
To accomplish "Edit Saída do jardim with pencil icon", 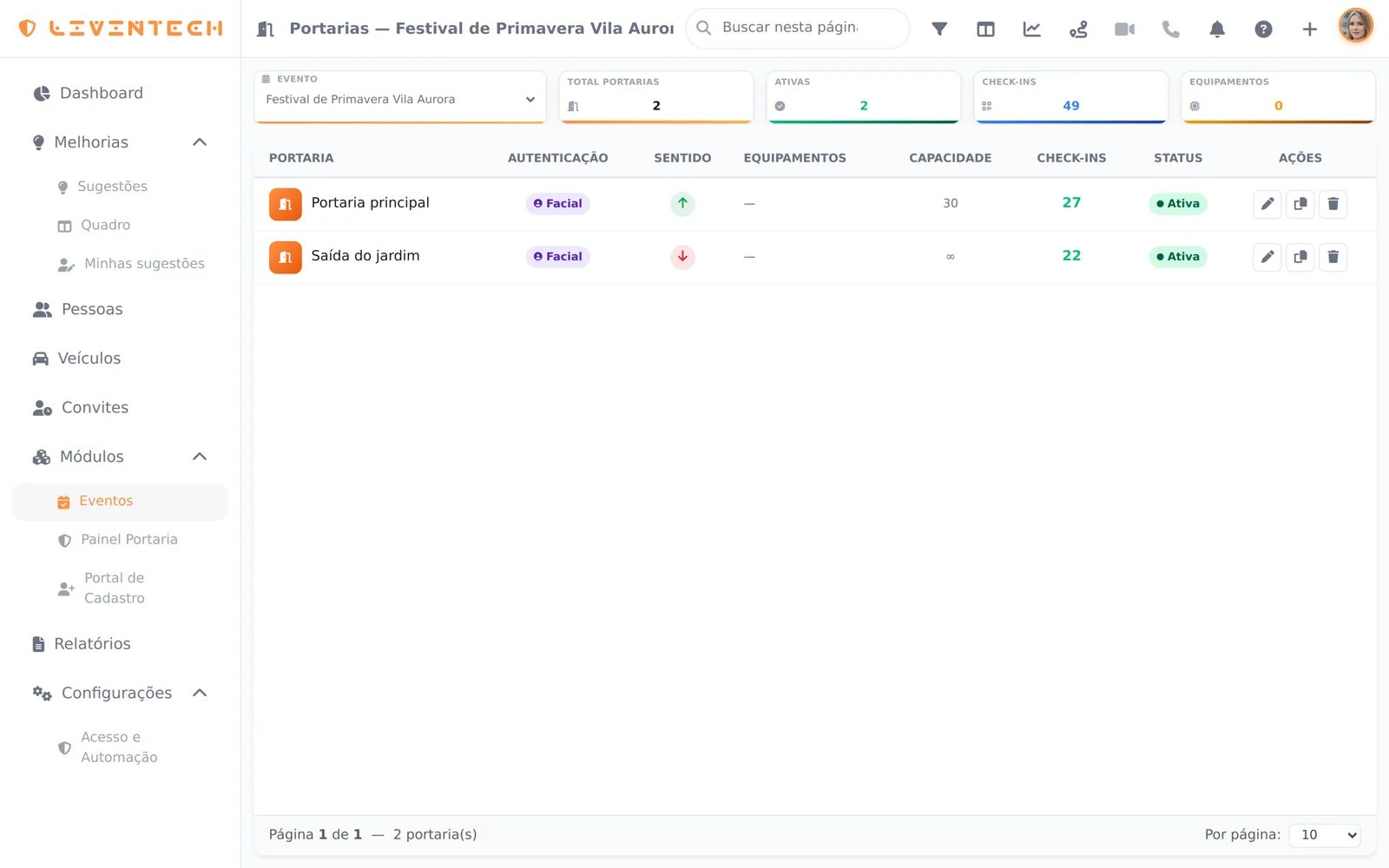I will point(1267,257).
